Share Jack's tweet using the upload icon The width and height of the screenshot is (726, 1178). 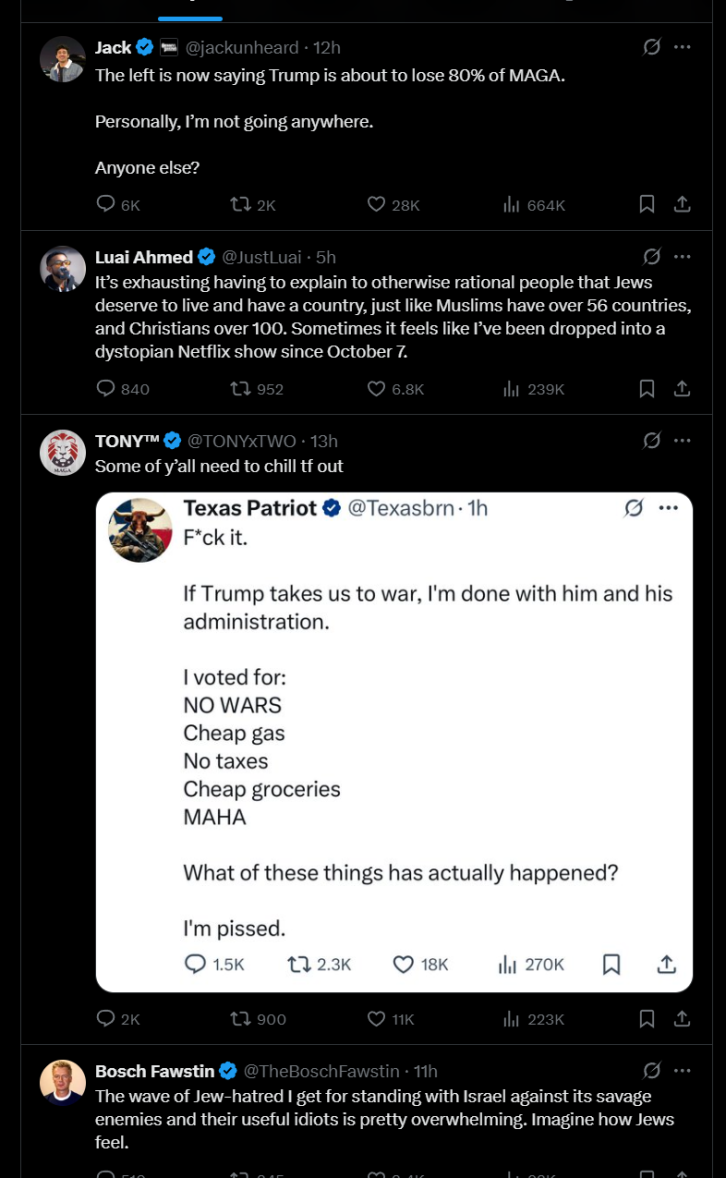pos(682,204)
